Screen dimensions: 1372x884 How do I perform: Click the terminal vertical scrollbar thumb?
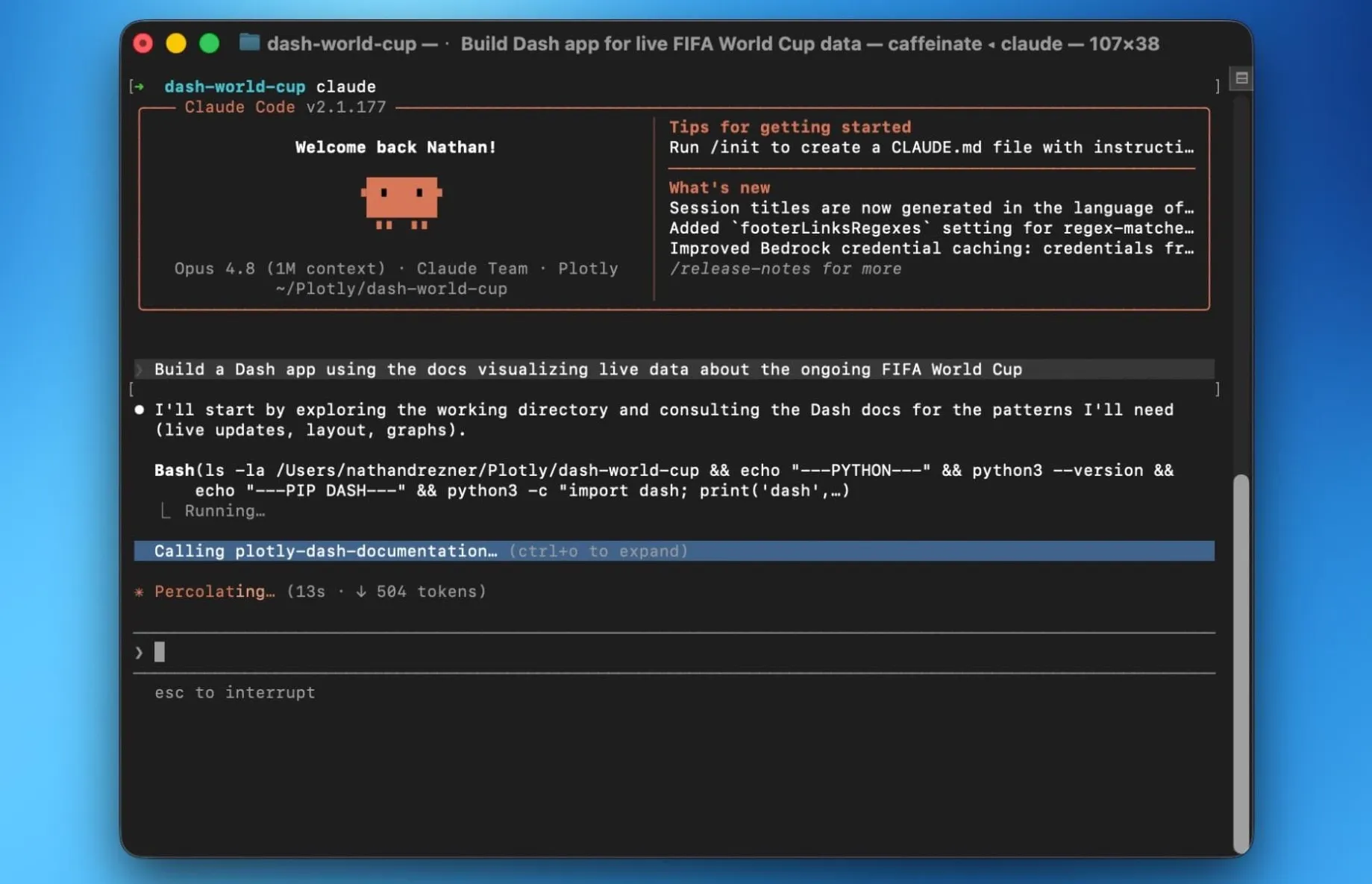[x=1241, y=663]
